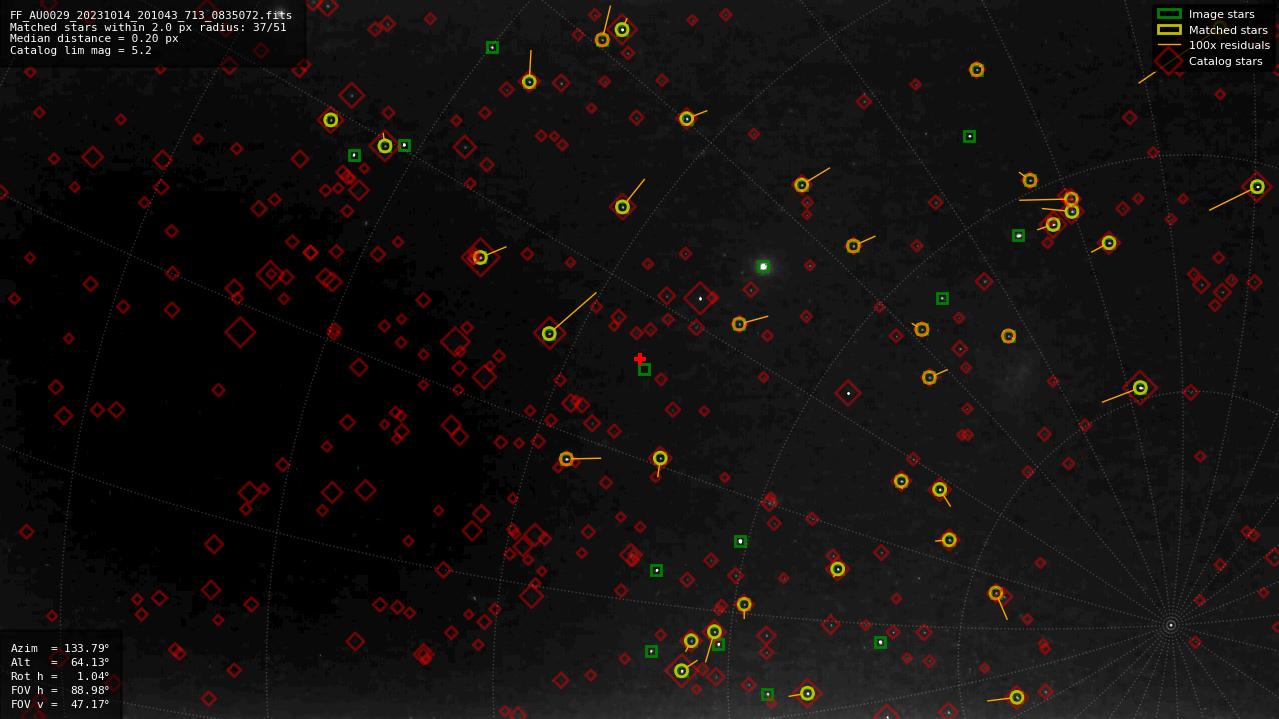
Task: Click the Alt = 64.13° readout
Action: 60,662
